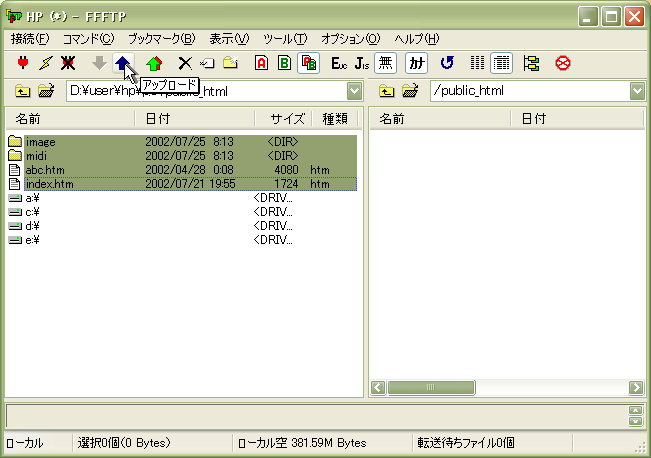Click the Disconnect icon
Screen dimensions: 651x458
pyautogui.click(x=68, y=63)
